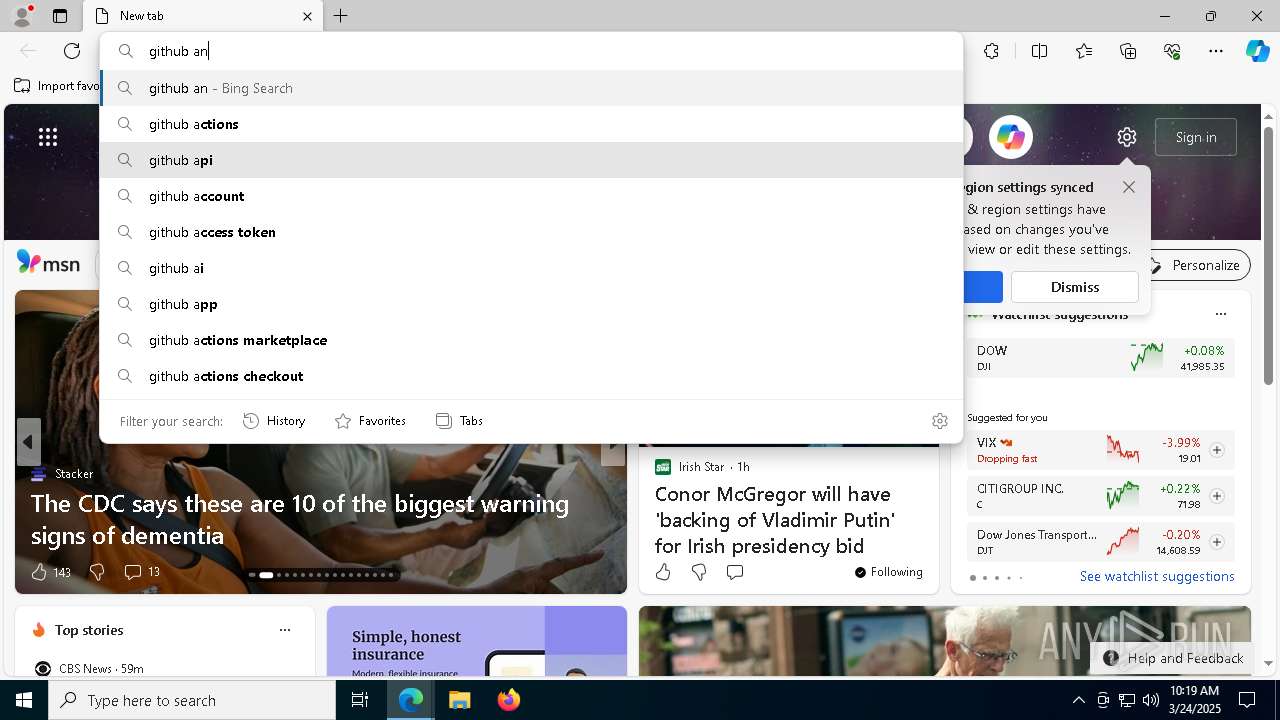Select the 'github app' suggestion
Viewport: 1280px width, 720px height.
[x=531, y=304]
